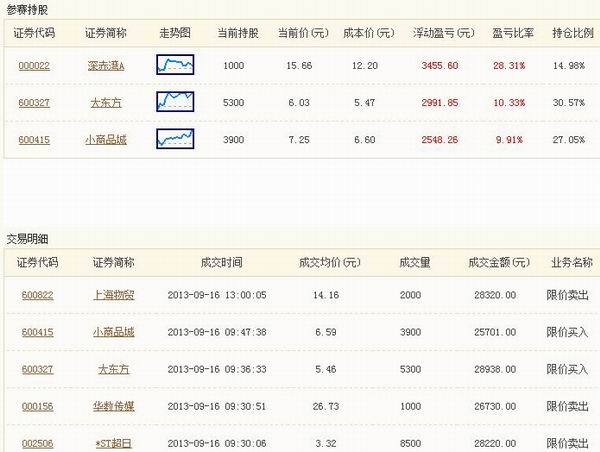Click 限价卖出 in the 上海物贸 row
This screenshot has height=452, width=600.
[567, 295]
